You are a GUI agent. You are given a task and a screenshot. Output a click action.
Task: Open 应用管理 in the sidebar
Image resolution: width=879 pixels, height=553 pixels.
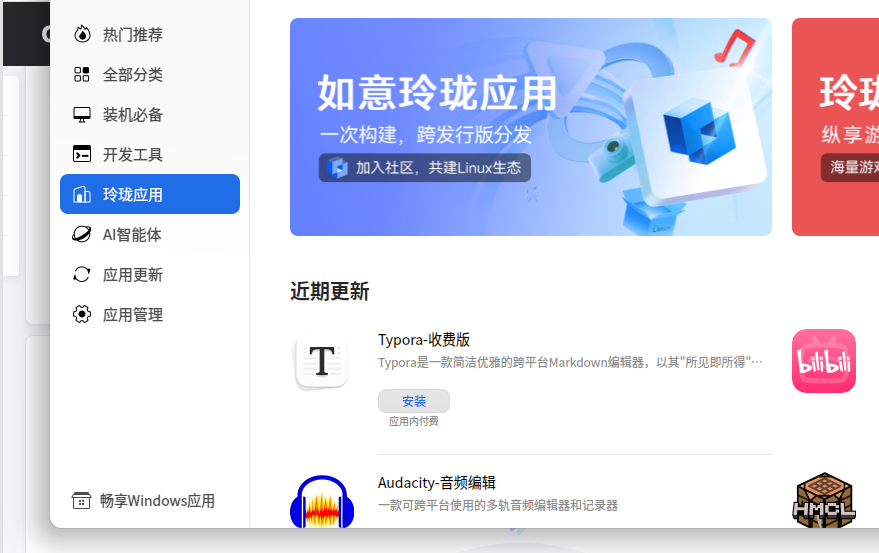pos(150,315)
